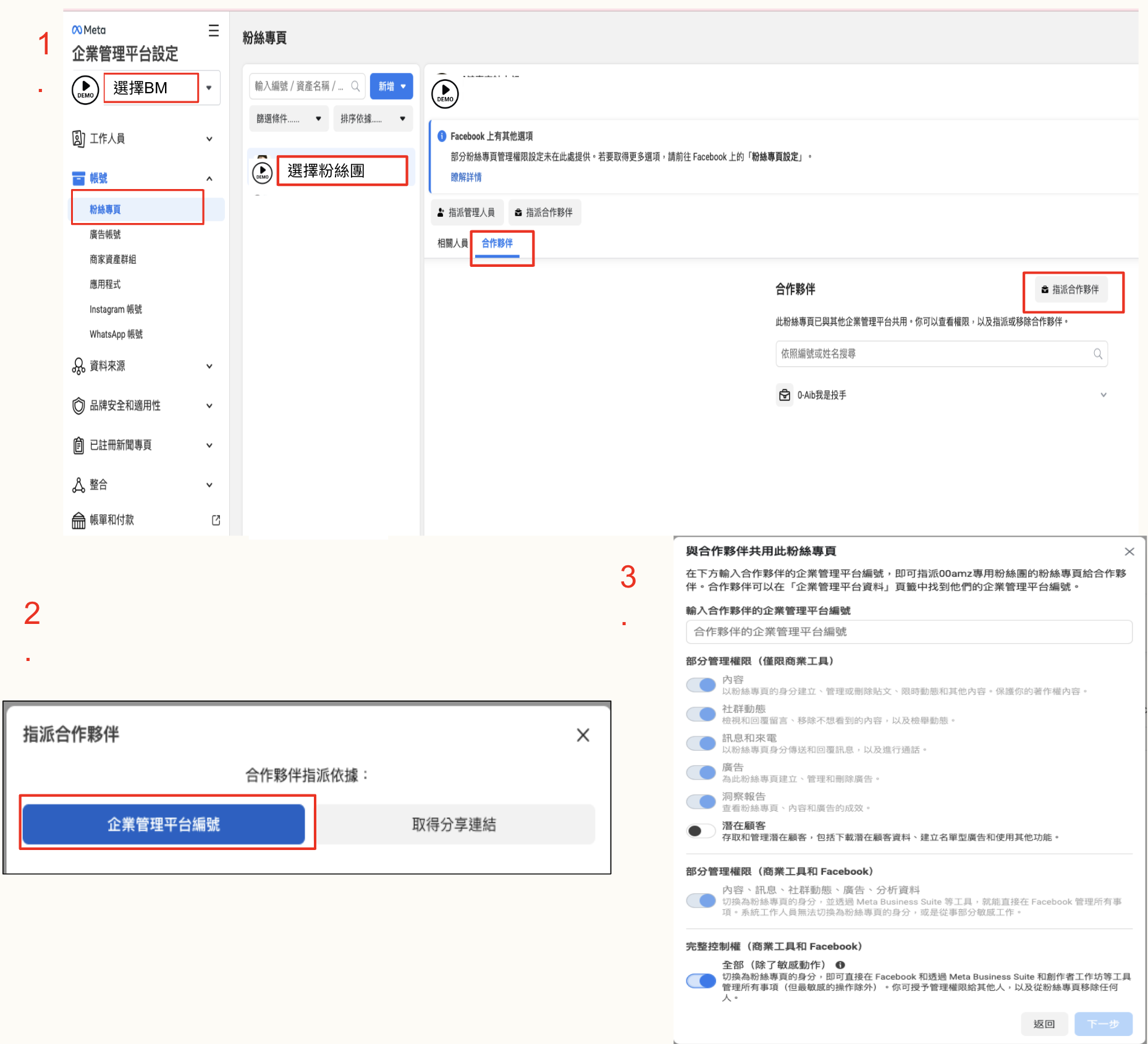Toggle the 全部 full control switch
The height and width of the screenshot is (1044, 1148).
pos(701,981)
